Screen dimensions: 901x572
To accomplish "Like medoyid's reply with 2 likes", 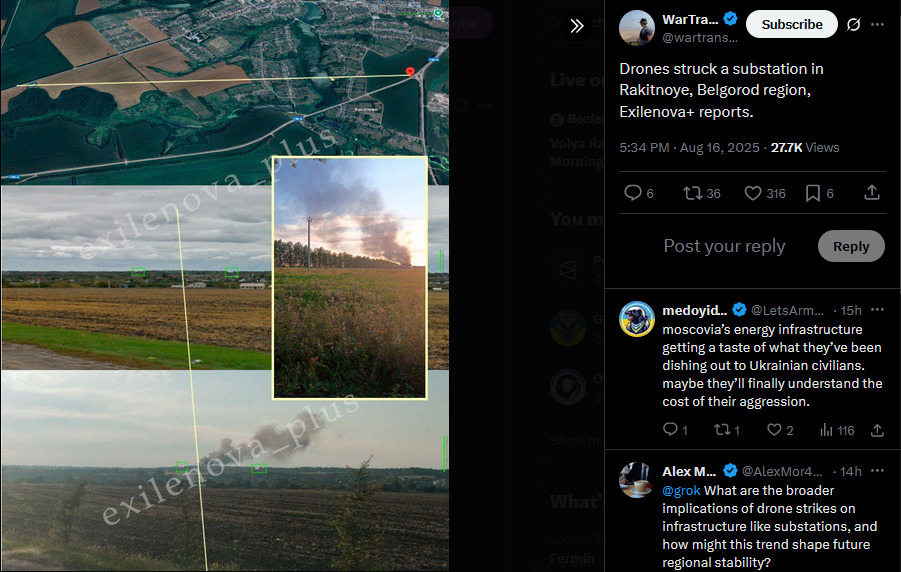I will click(x=774, y=429).
